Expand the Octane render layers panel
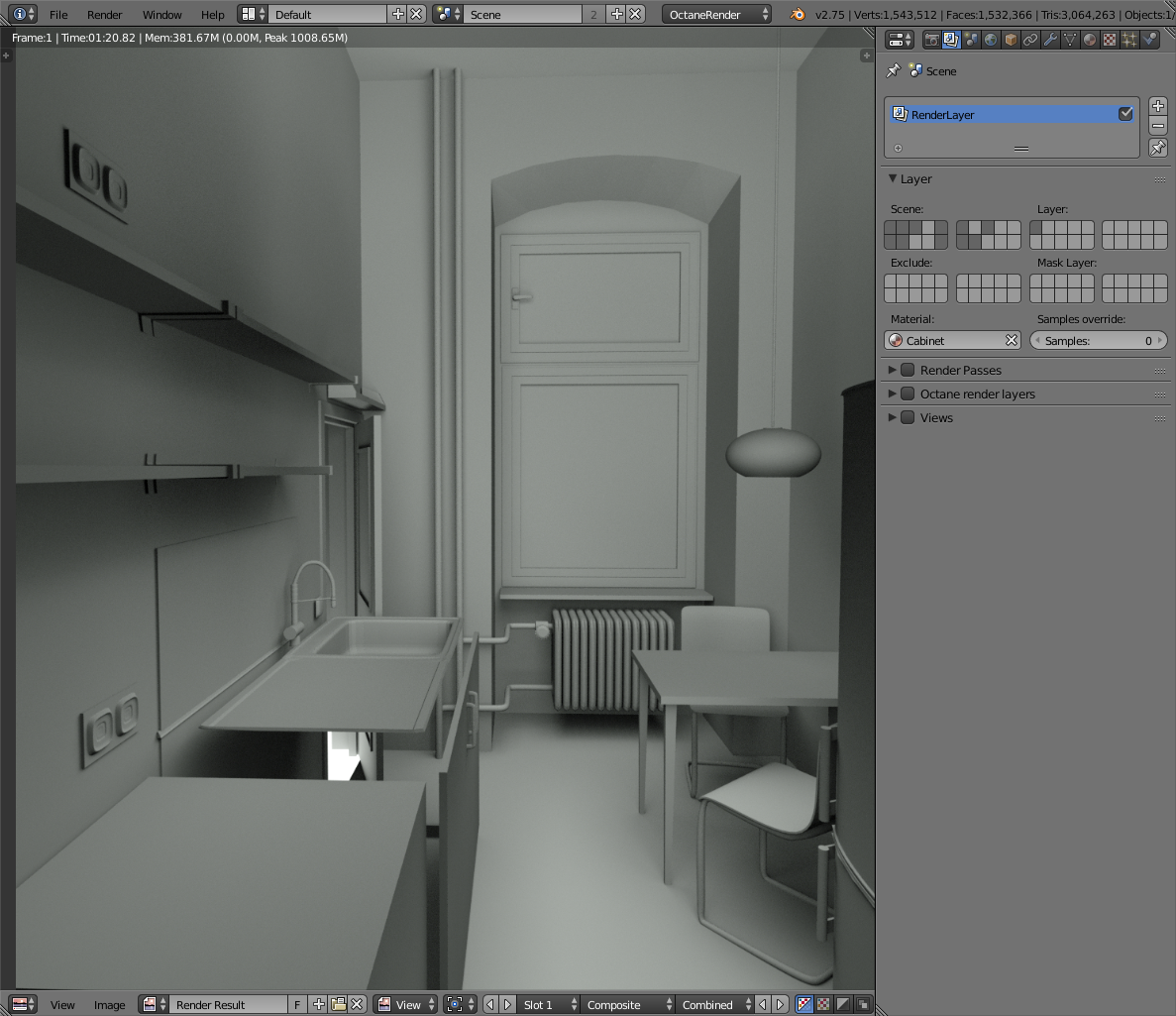Image resolution: width=1176 pixels, height=1016 pixels. click(x=892, y=394)
